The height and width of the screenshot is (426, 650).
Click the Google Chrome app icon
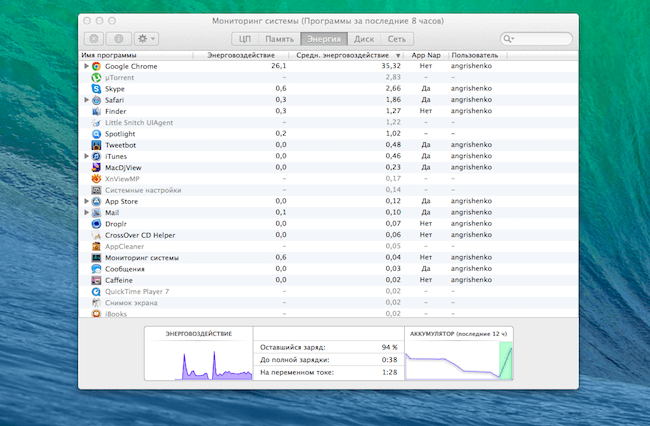pos(96,66)
